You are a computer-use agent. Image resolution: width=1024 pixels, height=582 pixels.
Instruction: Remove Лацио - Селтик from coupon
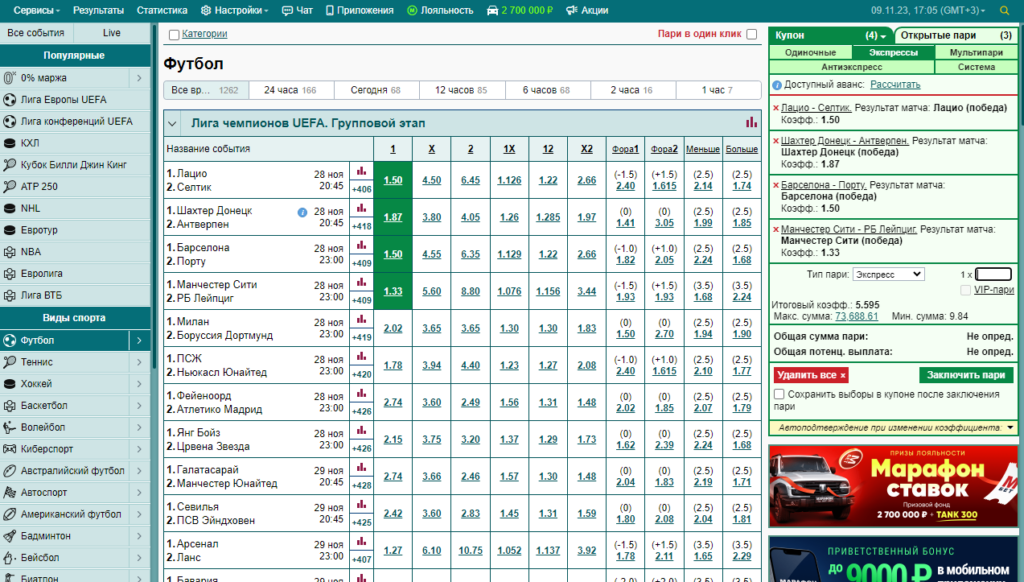[x=776, y=108]
